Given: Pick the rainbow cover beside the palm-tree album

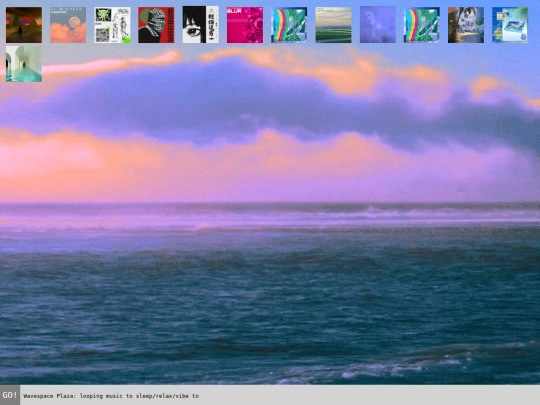Looking at the screenshot, I should 422,25.
